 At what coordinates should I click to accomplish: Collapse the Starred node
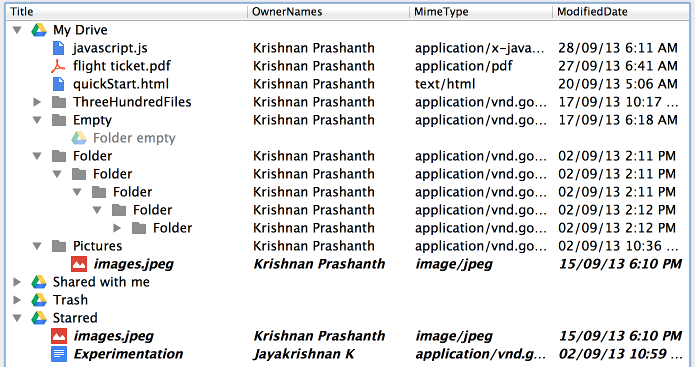pos(17,318)
